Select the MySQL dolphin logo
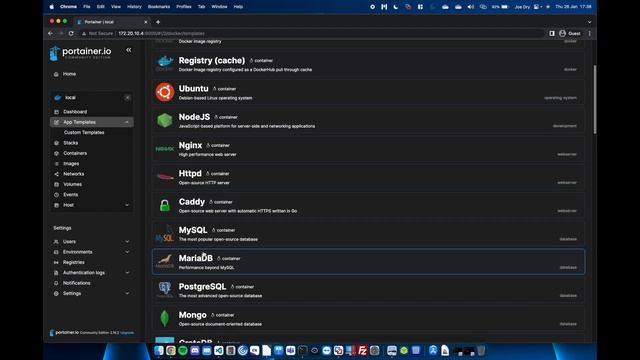 click(x=165, y=234)
